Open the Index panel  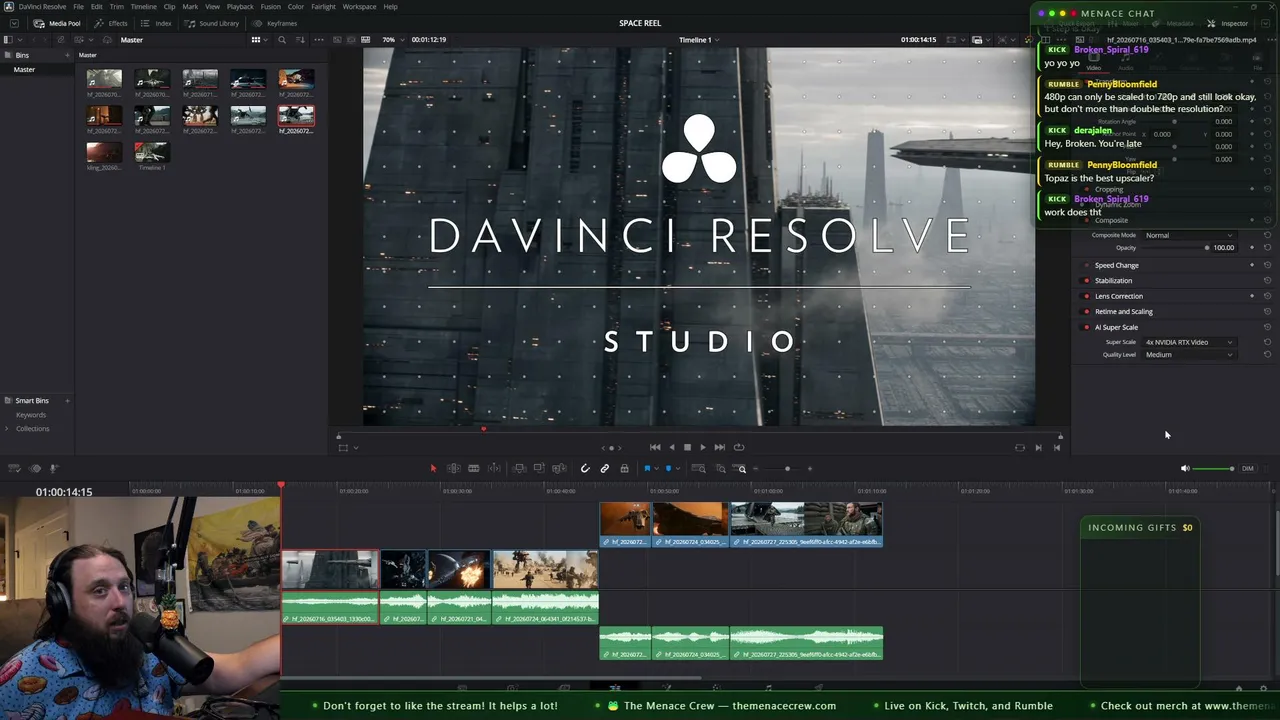(x=157, y=23)
